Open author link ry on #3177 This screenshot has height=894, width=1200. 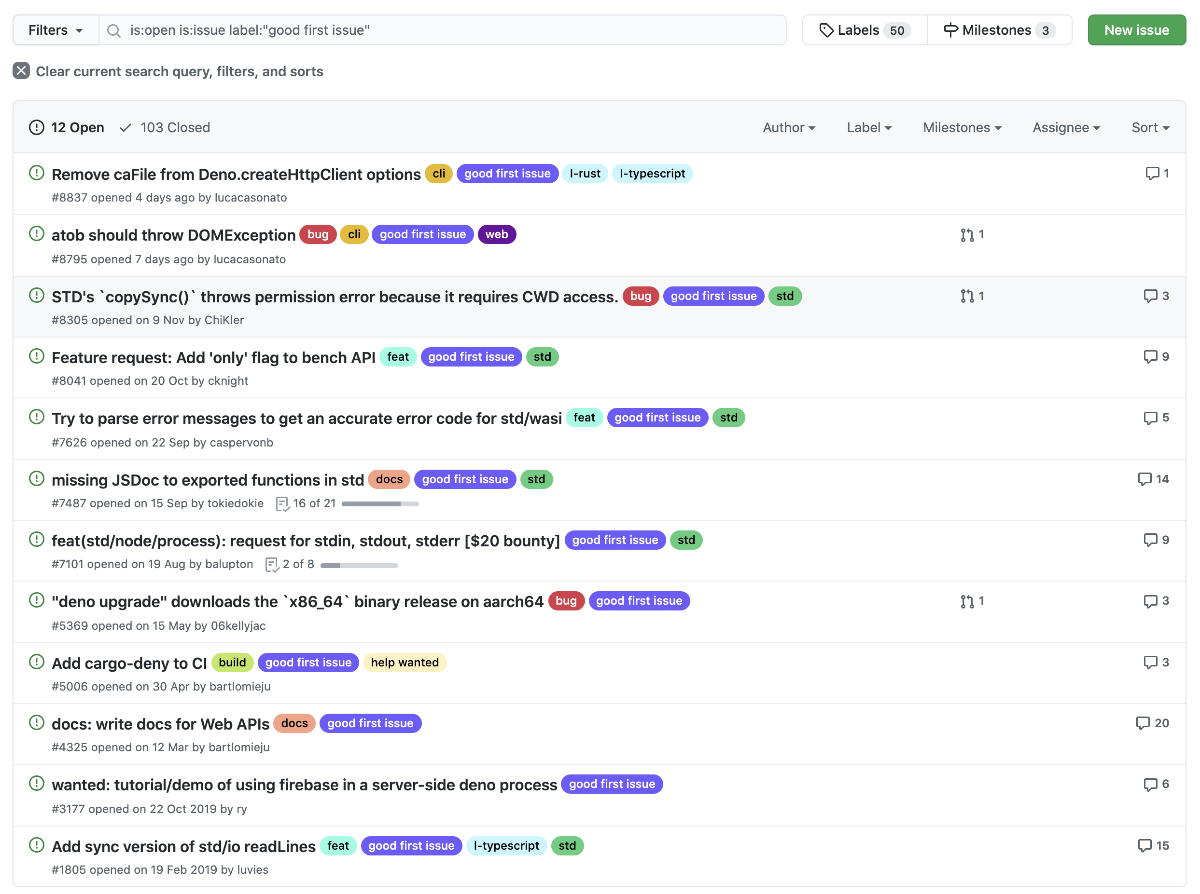tap(241, 809)
